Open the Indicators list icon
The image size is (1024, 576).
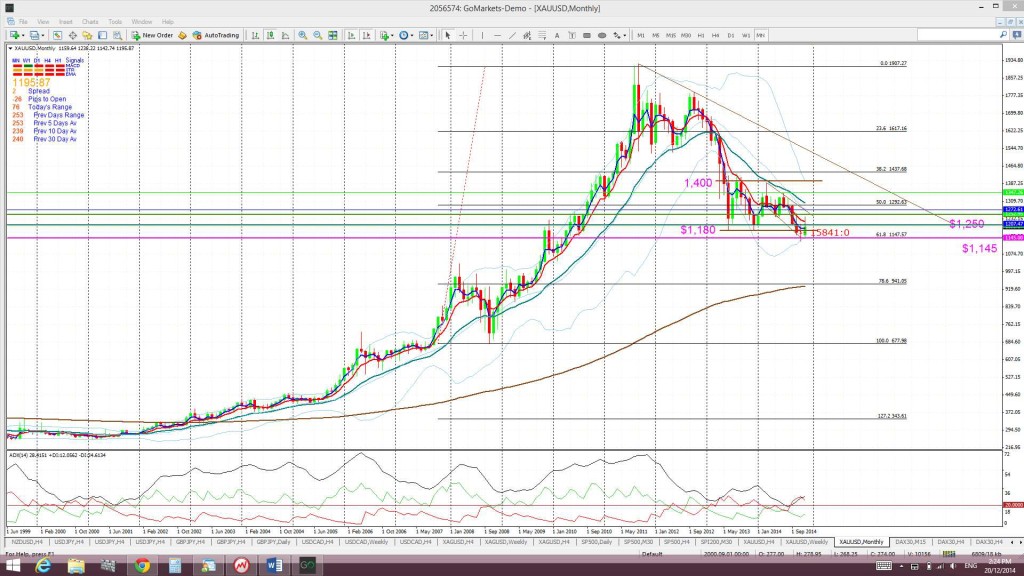point(384,35)
